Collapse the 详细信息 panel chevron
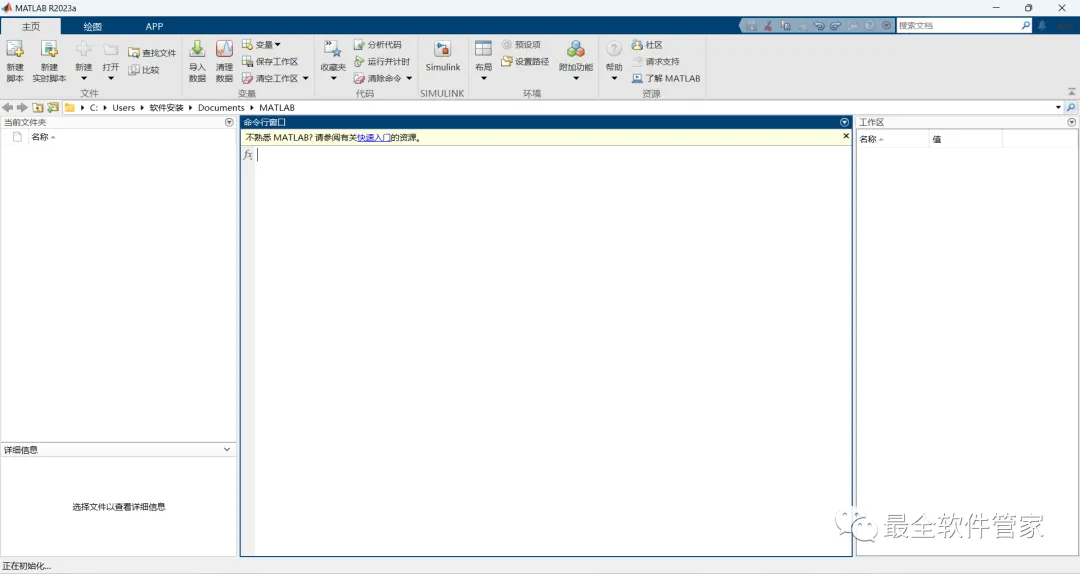The width and height of the screenshot is (1080, 574). [227, 449]
